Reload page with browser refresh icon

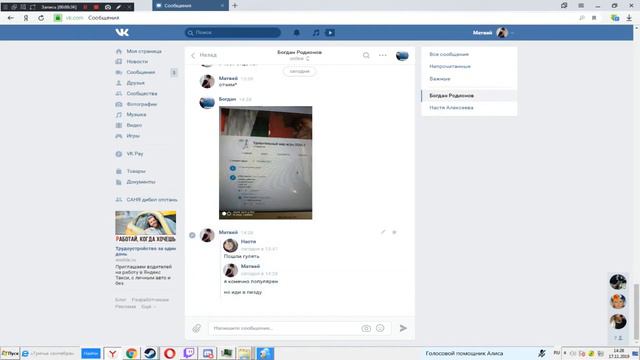tap(41, 18)
